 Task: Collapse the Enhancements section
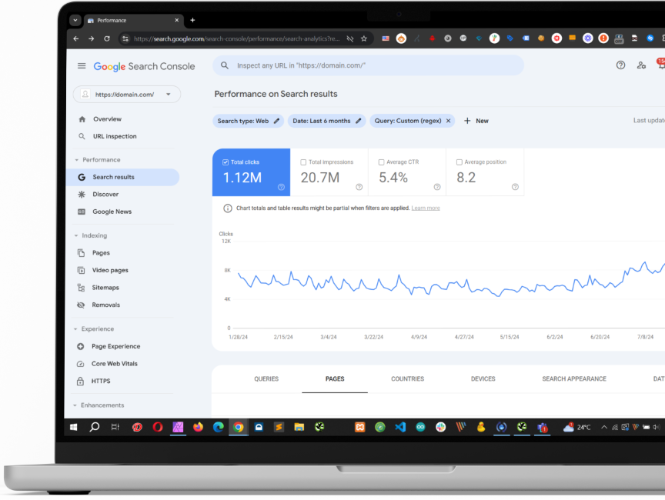[x=75, y=405]
